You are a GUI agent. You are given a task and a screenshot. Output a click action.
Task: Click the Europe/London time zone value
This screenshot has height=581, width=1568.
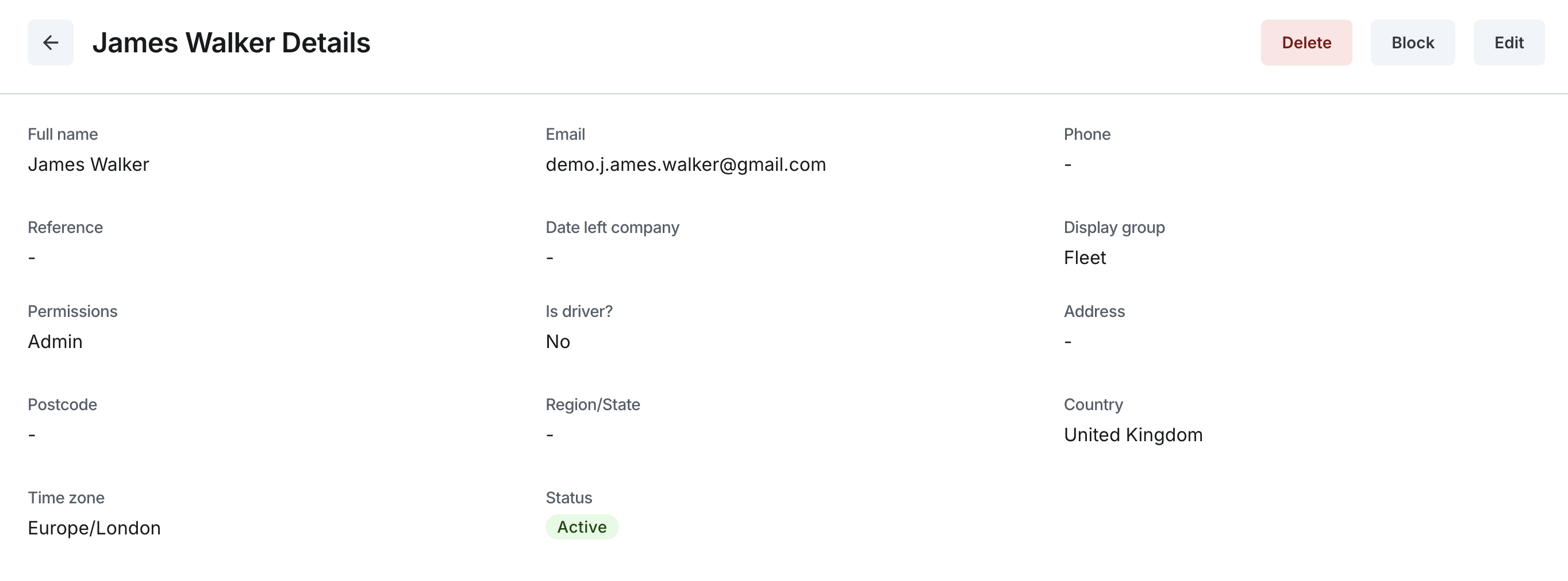tap(94, 528)
